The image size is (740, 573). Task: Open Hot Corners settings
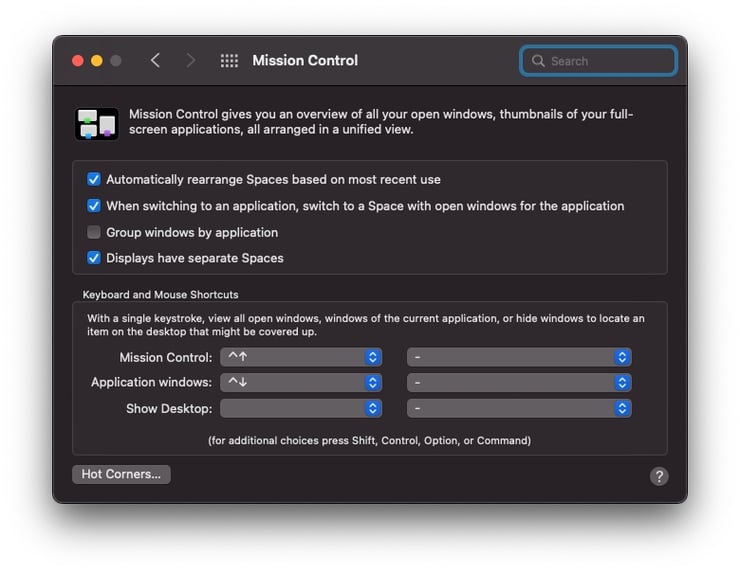click(x=121, y=474)
